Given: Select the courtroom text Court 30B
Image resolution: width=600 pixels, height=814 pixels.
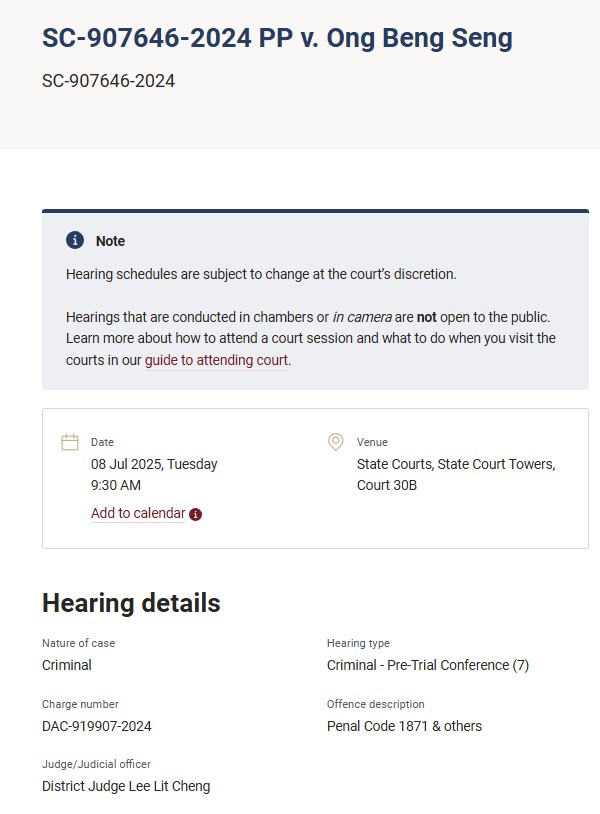Looking at the screenshot, I should coord(384,485).
